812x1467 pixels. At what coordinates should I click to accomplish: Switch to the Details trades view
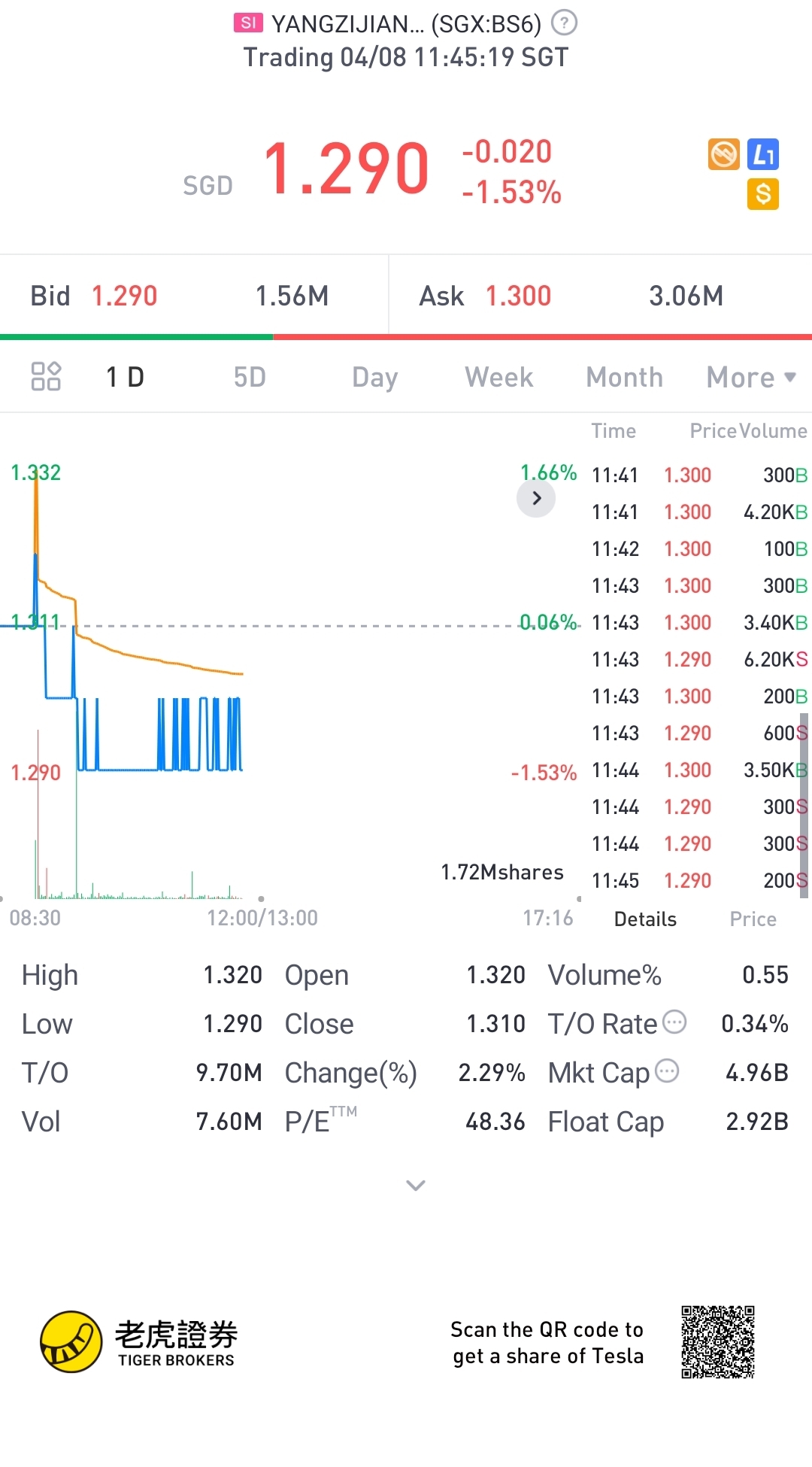click(x=645, y=919)
